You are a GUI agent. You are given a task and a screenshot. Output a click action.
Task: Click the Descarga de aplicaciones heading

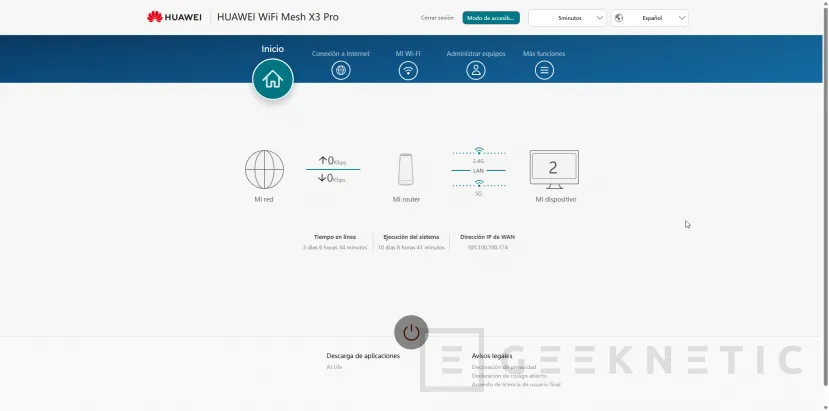363,356
